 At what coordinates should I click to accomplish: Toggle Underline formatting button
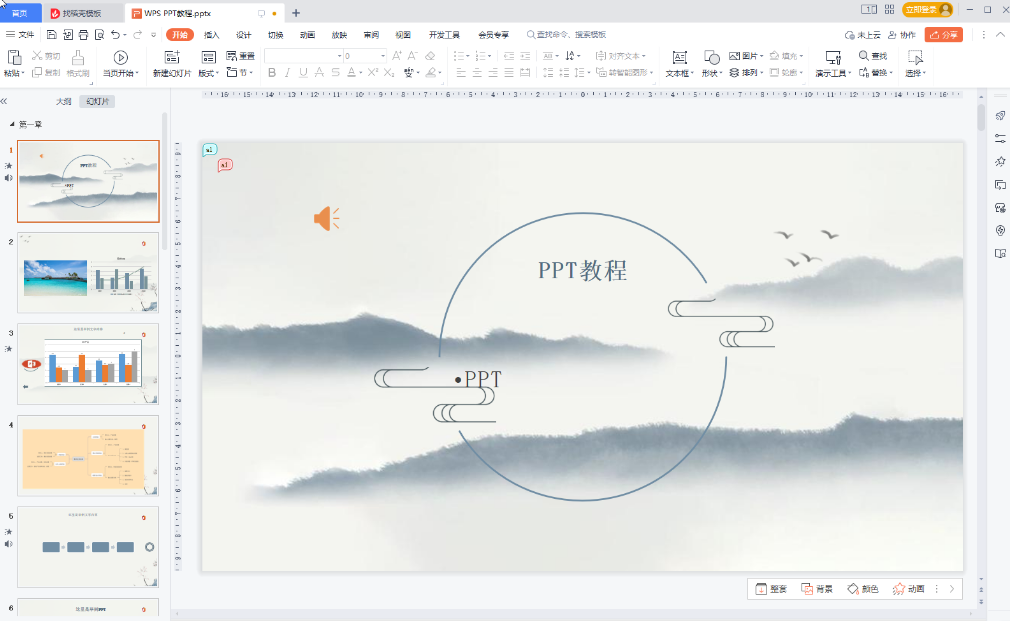[x=304, y=73]
